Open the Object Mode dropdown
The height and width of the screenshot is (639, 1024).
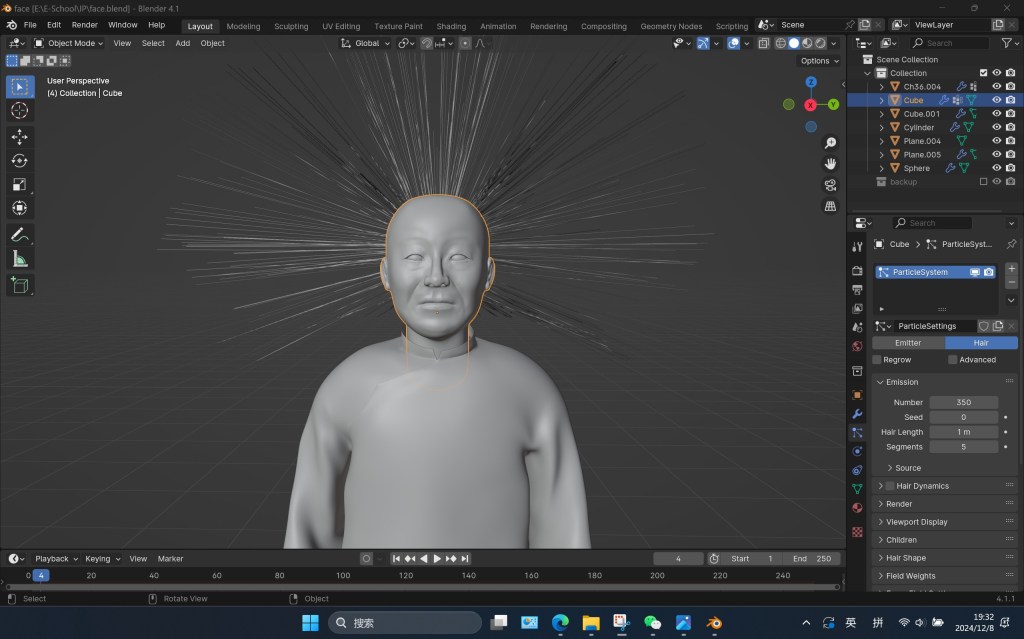click(x=69, y=43)
